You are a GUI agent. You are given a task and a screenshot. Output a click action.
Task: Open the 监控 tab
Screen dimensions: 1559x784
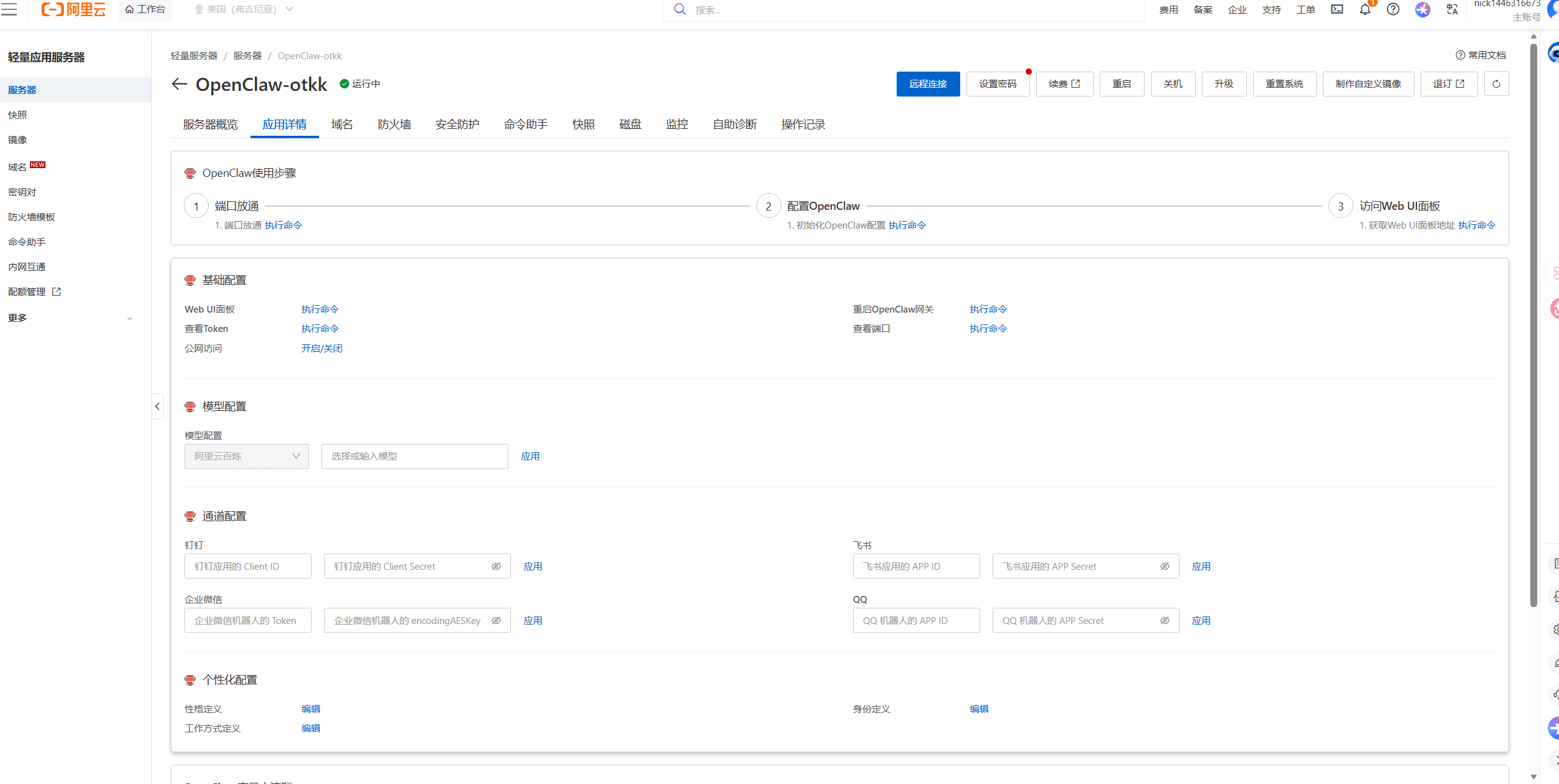pos(677,125)
